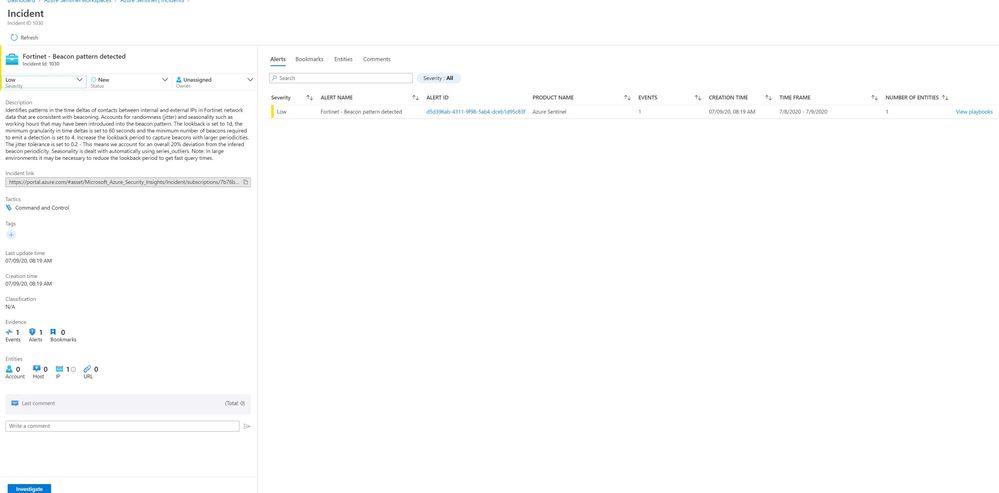This screenshot has height=493, width=999.
Task: Sort by the Severity column arrows
Action: (310, 97)
